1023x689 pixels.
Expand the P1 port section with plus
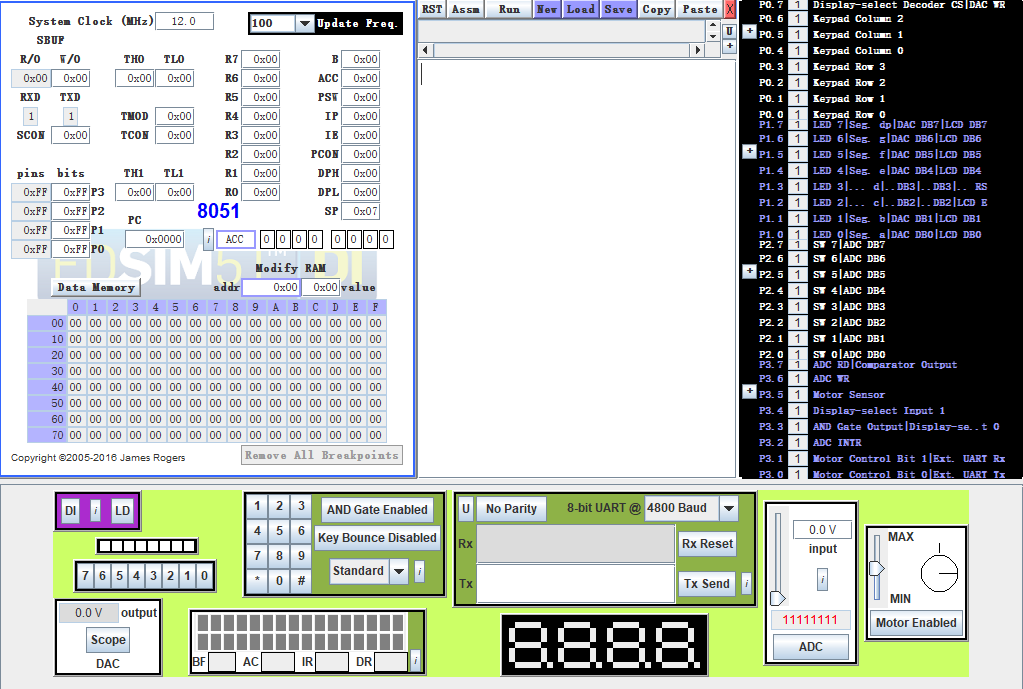749,151
